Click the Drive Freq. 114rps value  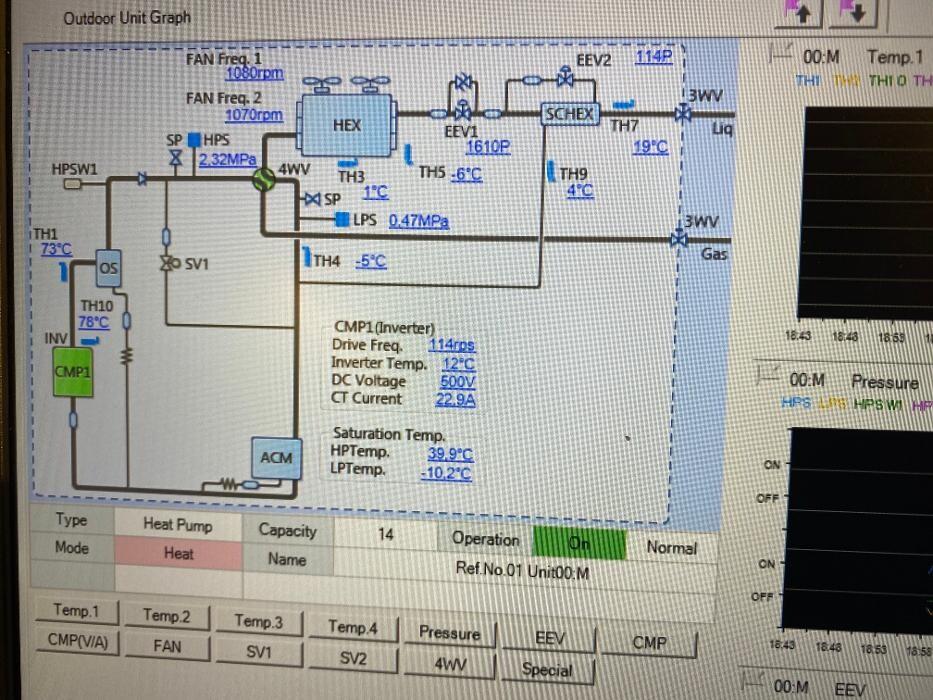(451, 345)
